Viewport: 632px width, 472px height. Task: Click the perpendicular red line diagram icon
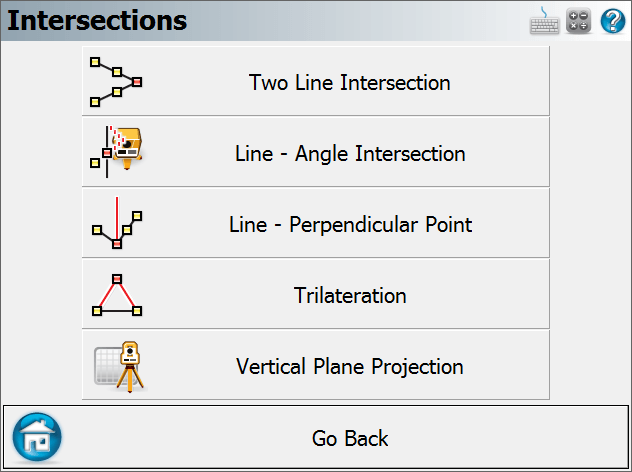coord(117,223)
